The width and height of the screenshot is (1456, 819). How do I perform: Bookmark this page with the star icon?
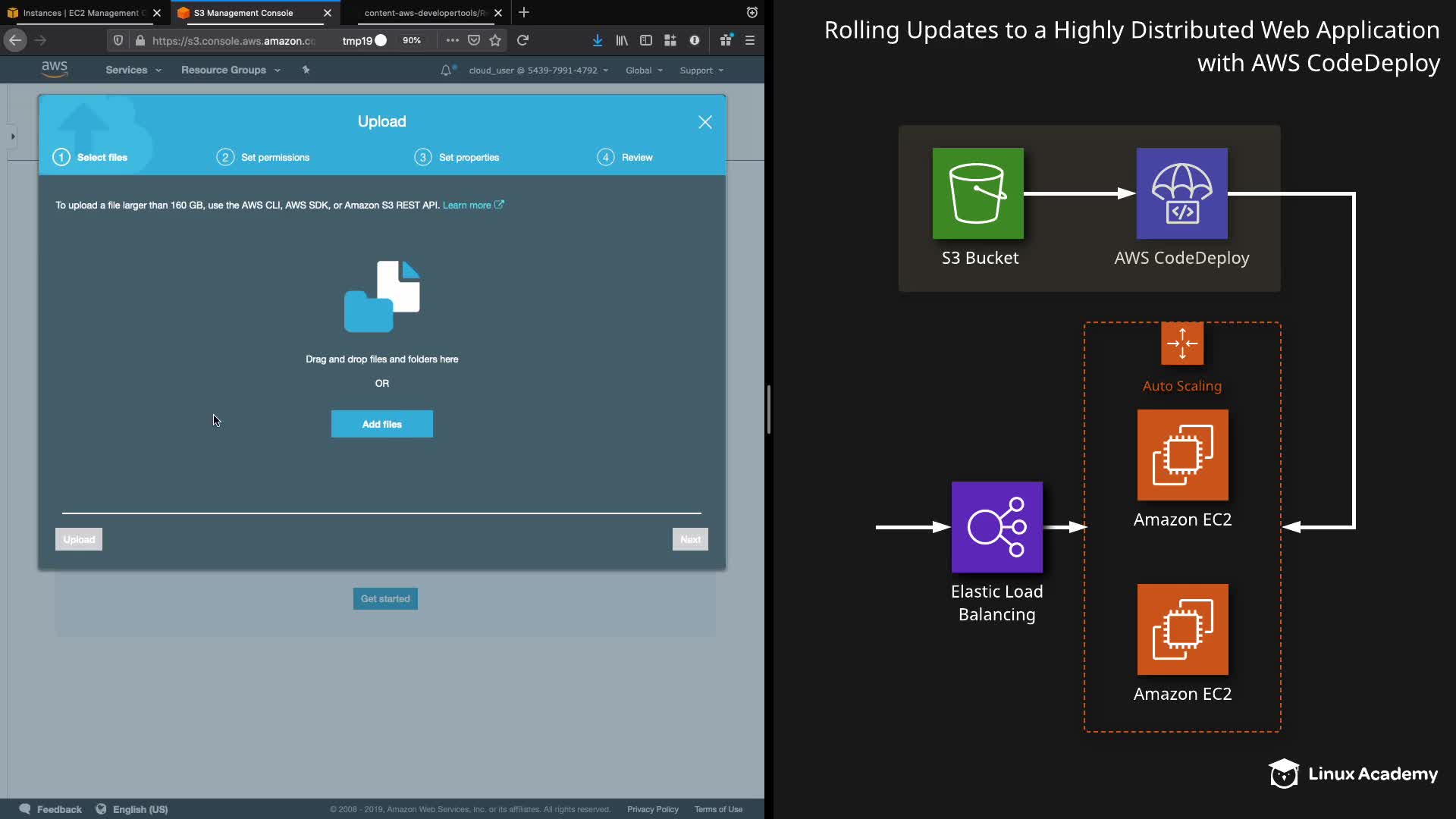pos(495,40)
